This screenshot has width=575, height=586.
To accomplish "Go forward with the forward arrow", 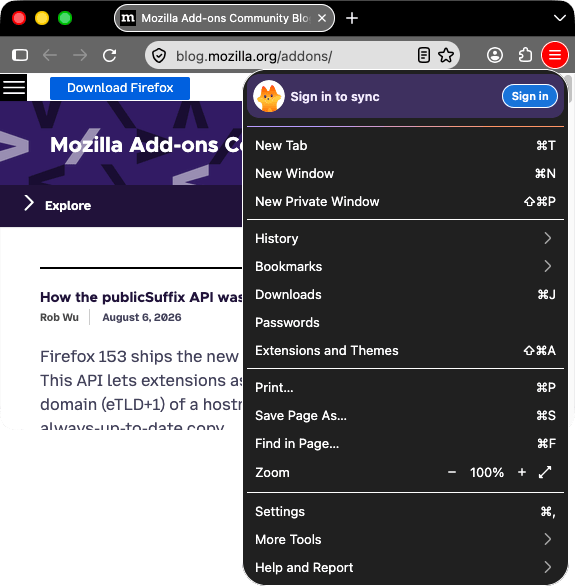I will tap(80, 55).
